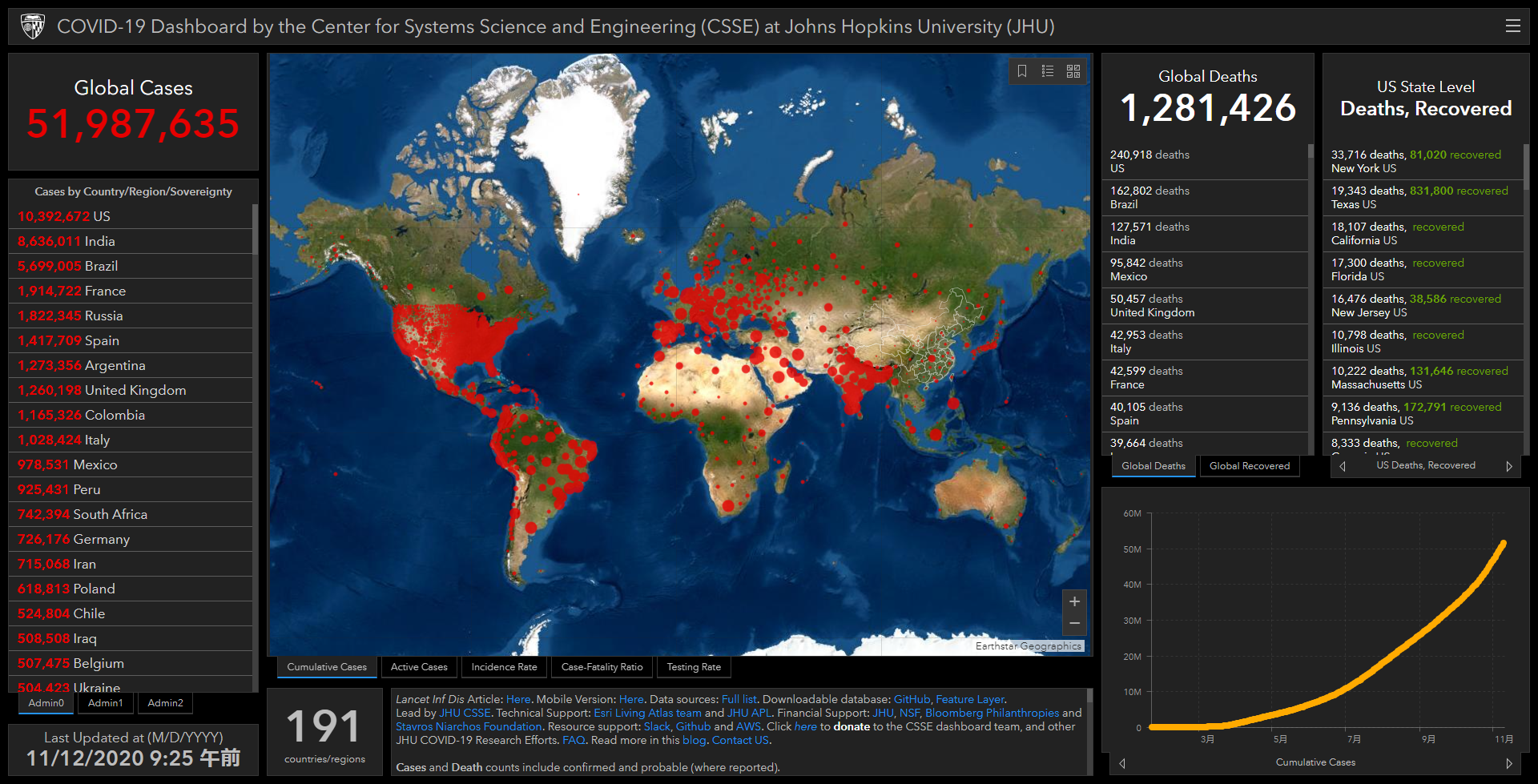Switch to the Global Recovered tab
Screen dimensions: 1538x784
coord(1249,466)
